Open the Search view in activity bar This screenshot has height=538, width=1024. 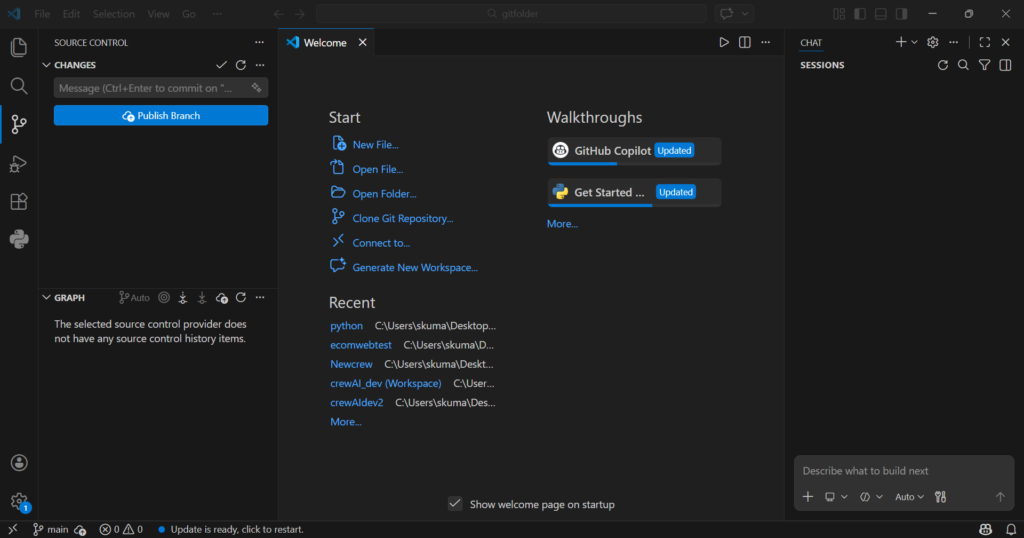(x=18, y=86)
